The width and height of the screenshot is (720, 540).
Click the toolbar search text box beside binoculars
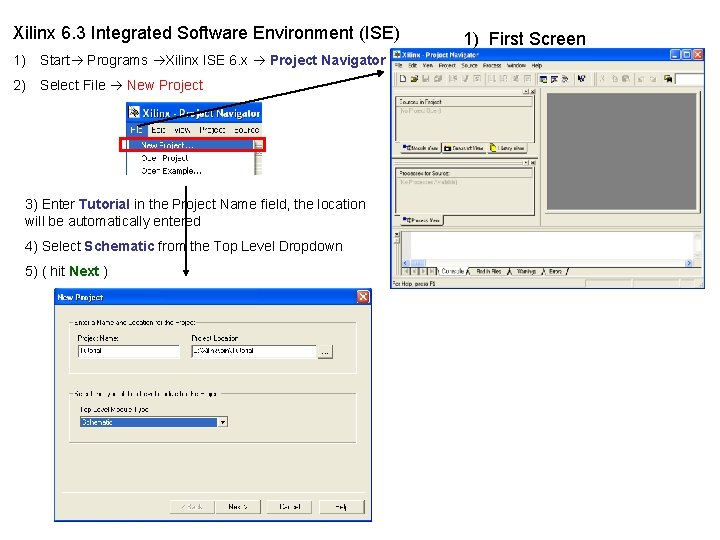point(690,79)
